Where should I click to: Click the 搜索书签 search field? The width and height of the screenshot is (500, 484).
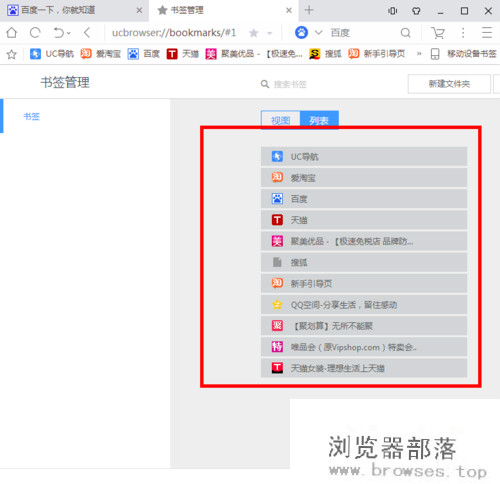[x=290, y=84]
